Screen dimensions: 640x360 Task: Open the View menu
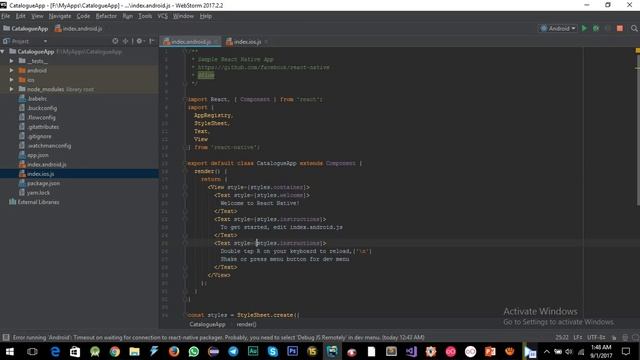(37, 16)
